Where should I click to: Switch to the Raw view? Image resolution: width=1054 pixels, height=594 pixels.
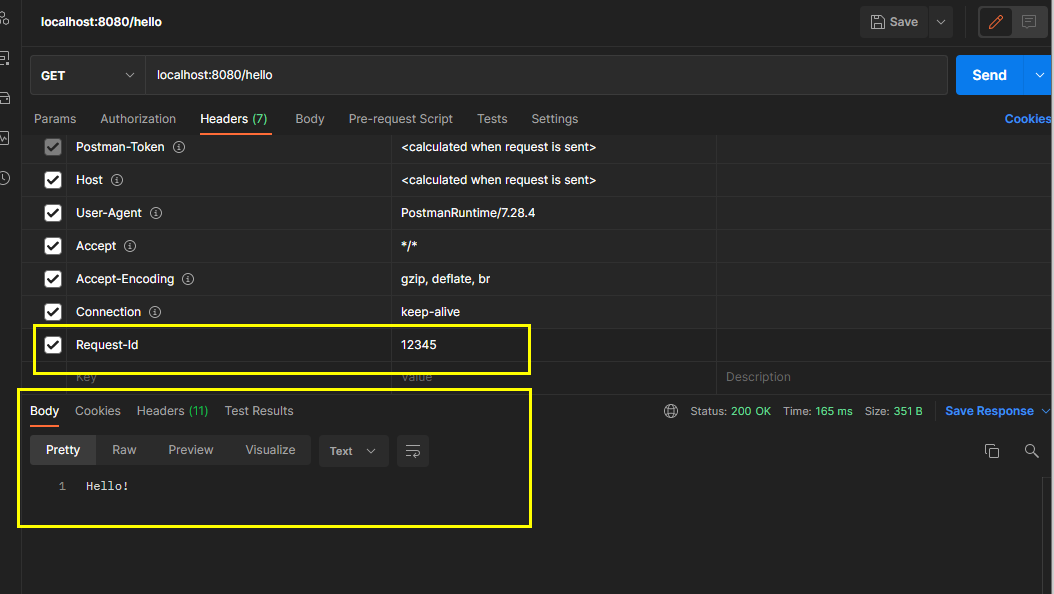point(124,450)
